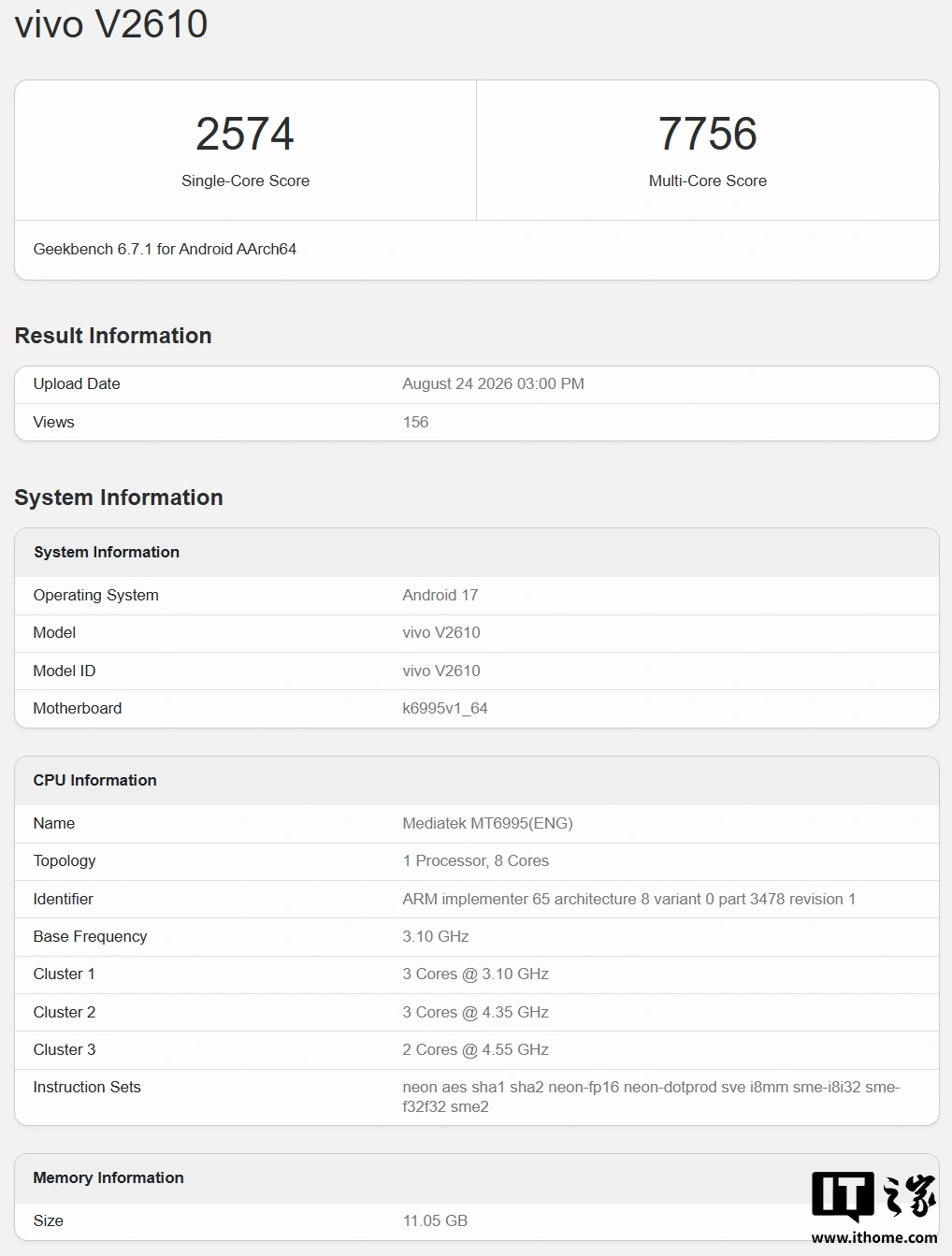Click the vivo V2610 page title
Viewport: 952px width, 1256px height.
coord(111,23)
